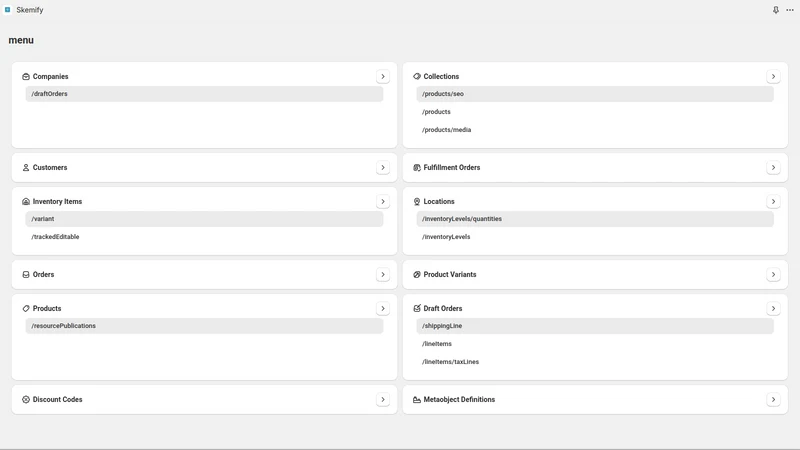The image size is (800, 450).
Task: Open the /inventoryLevels entry
Action: point(595,237)
